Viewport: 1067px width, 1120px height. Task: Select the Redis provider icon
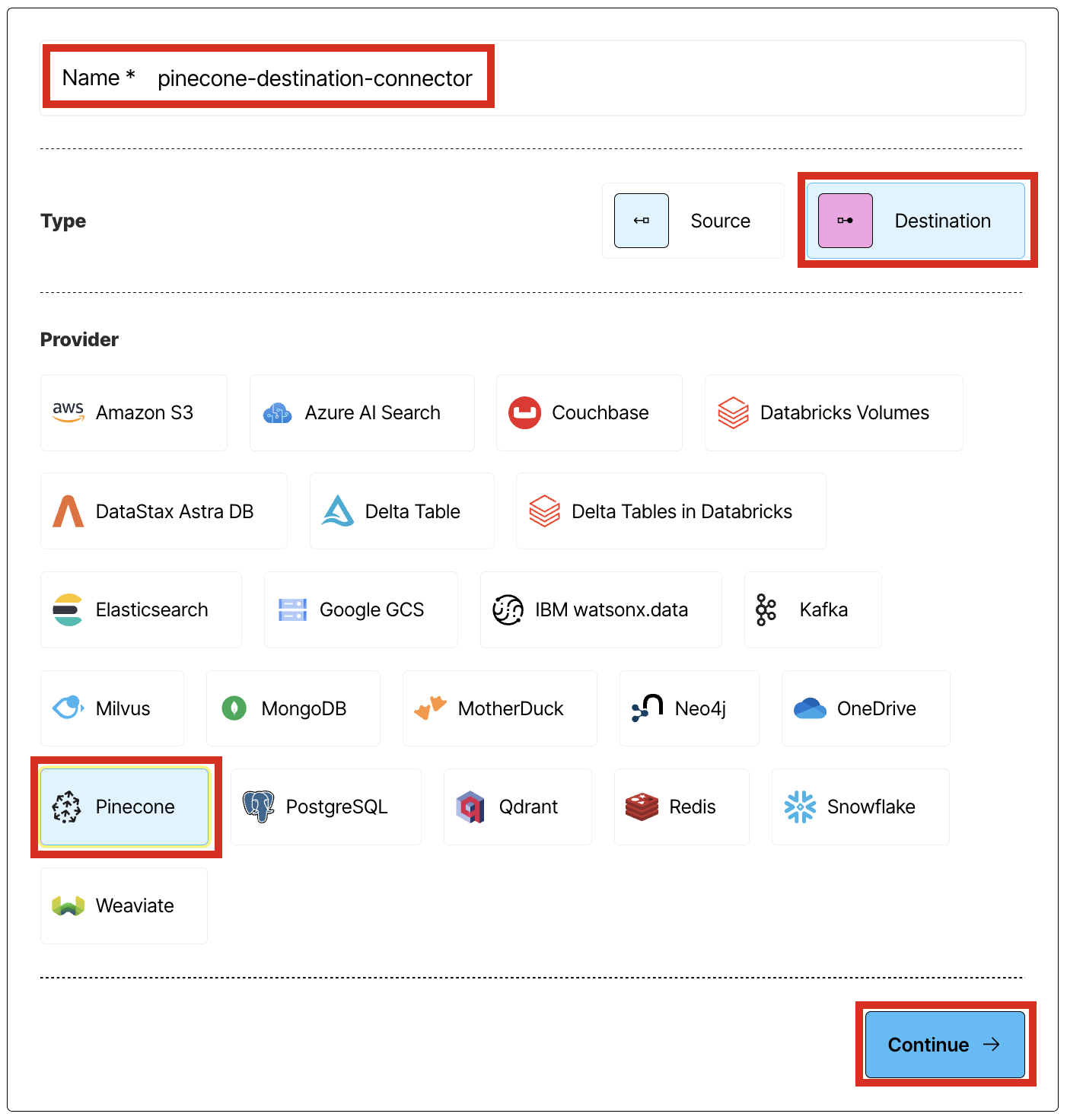[x=681, y=807]
